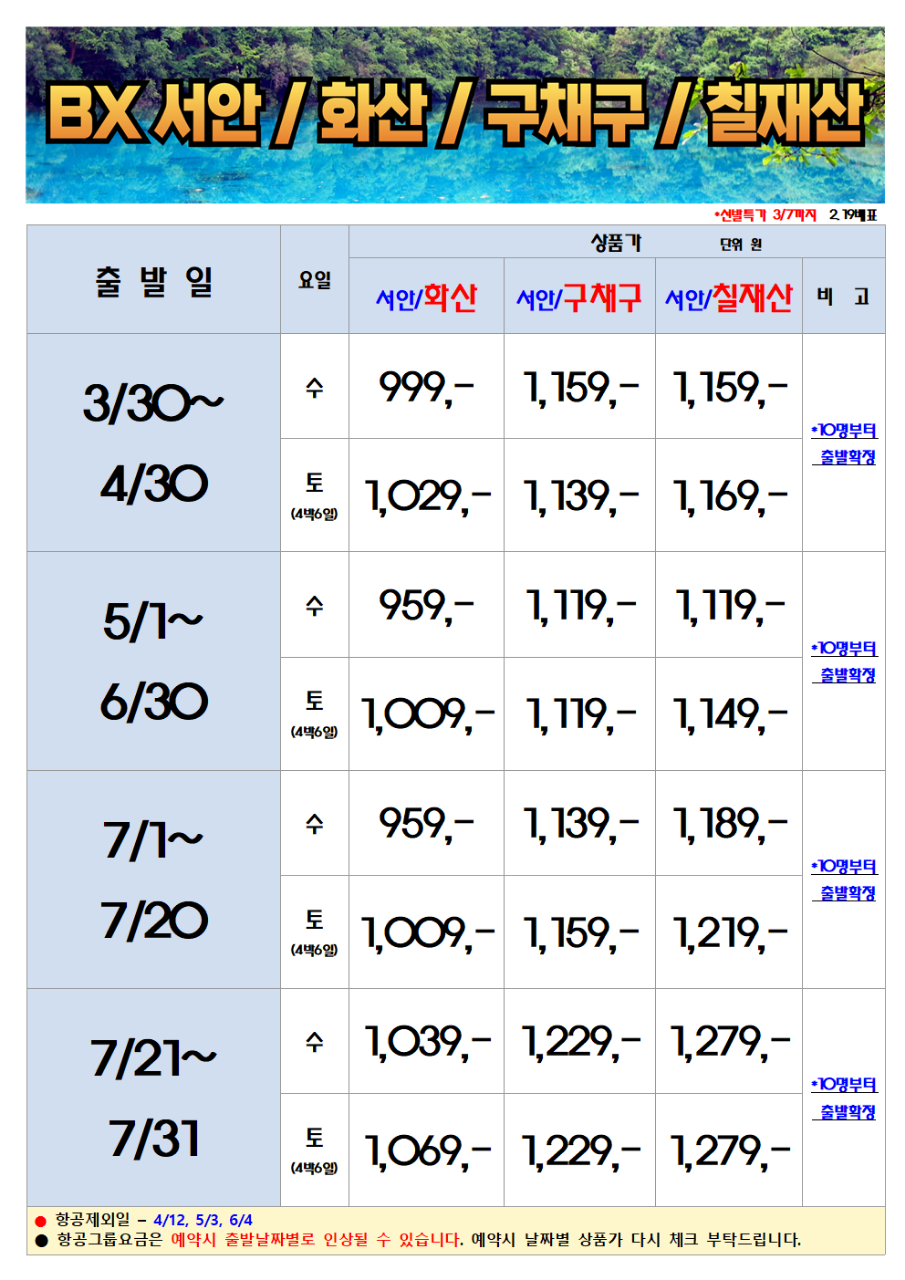Screen dimensions: 905x1280
Task: Click the black 항공그룹요금 bullet
Action: click(40, 1240)
